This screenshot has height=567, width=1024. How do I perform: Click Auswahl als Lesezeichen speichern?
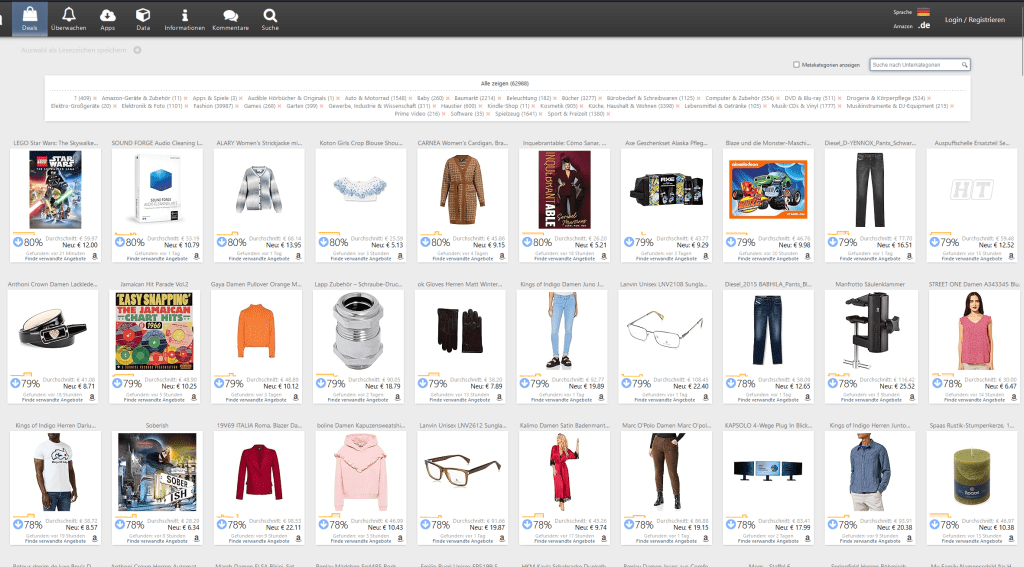[74, 50]
